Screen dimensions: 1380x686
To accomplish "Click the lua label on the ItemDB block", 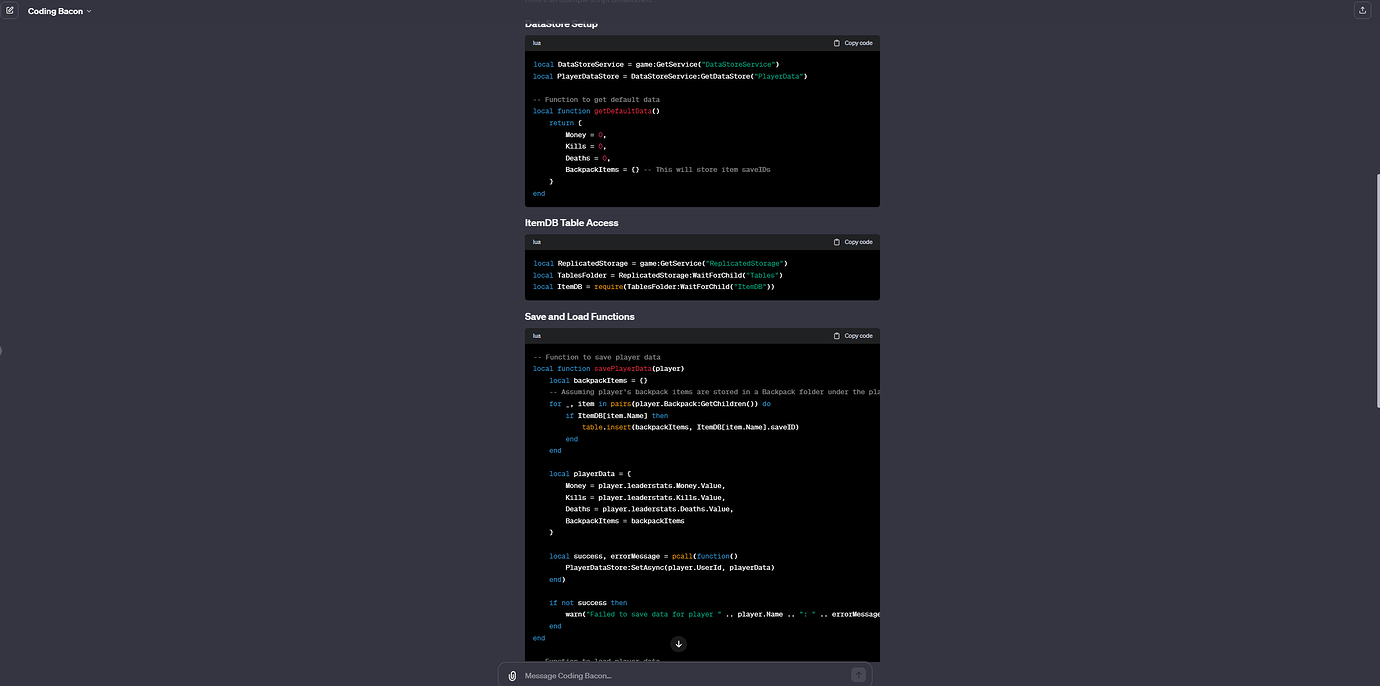I will (x=536, y=242).
